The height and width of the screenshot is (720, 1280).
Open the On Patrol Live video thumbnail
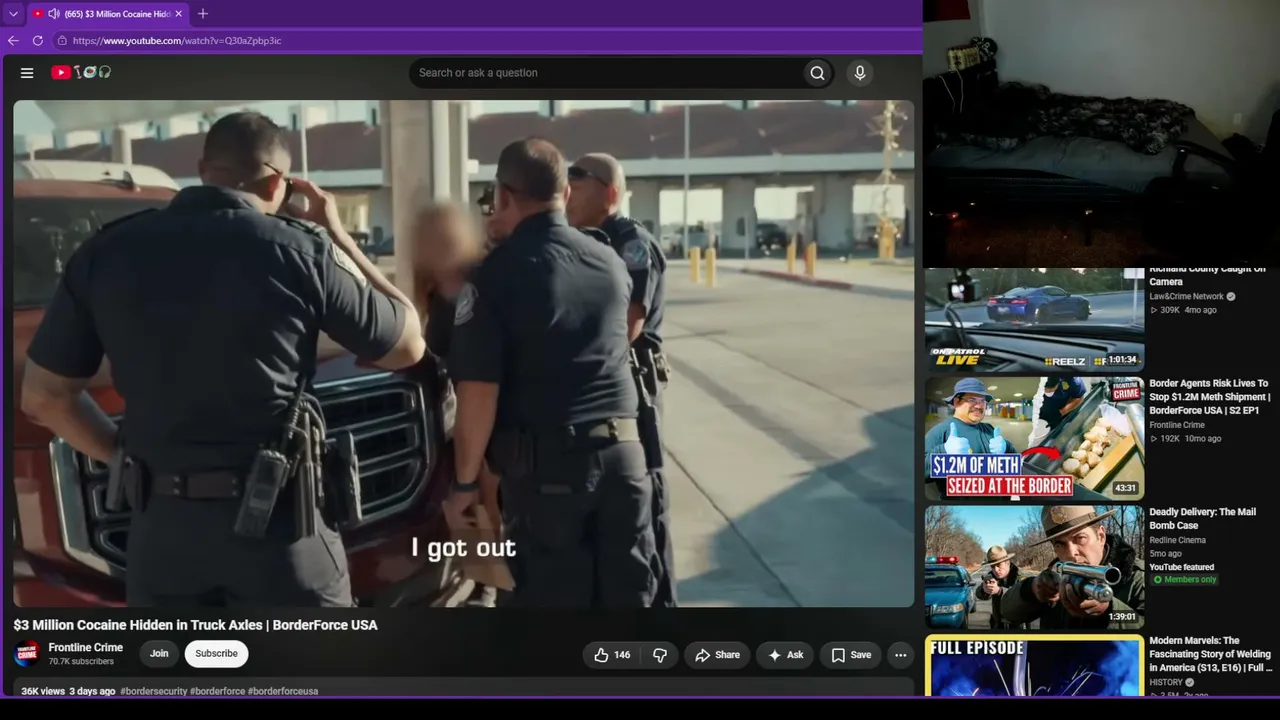point(1034,320)
